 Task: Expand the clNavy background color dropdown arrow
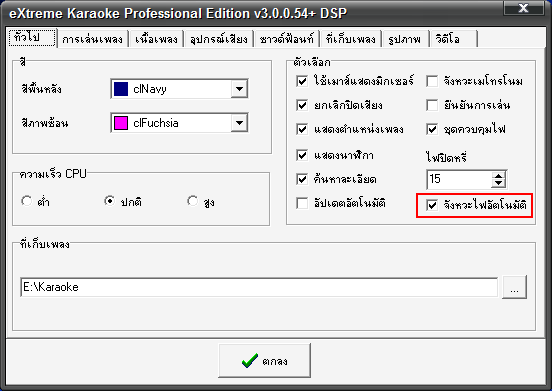[239, 89]
